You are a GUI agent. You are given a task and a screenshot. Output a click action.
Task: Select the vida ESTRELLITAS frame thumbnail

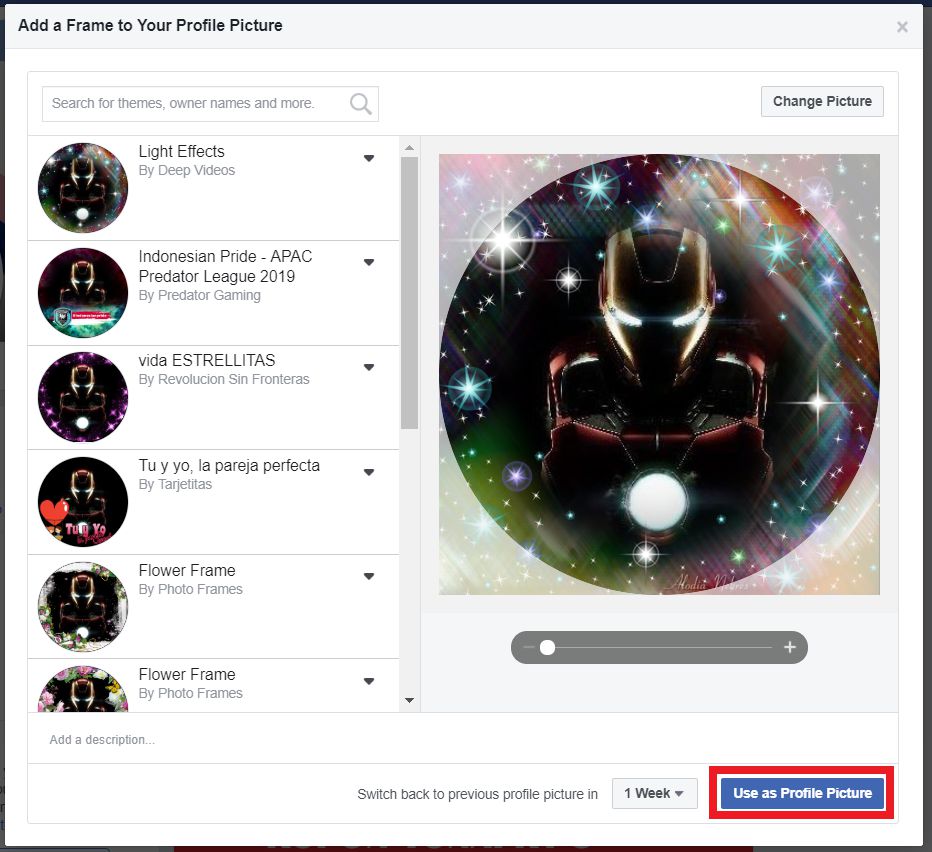[x=83, y=397]
